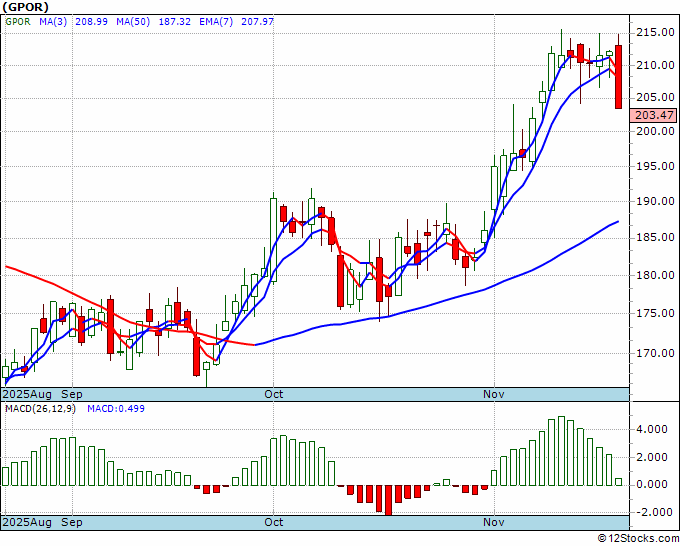The height and width of the screenshot is (546, 680).
Task: Click the 208.99 MA(3) value
Action: 92,21
